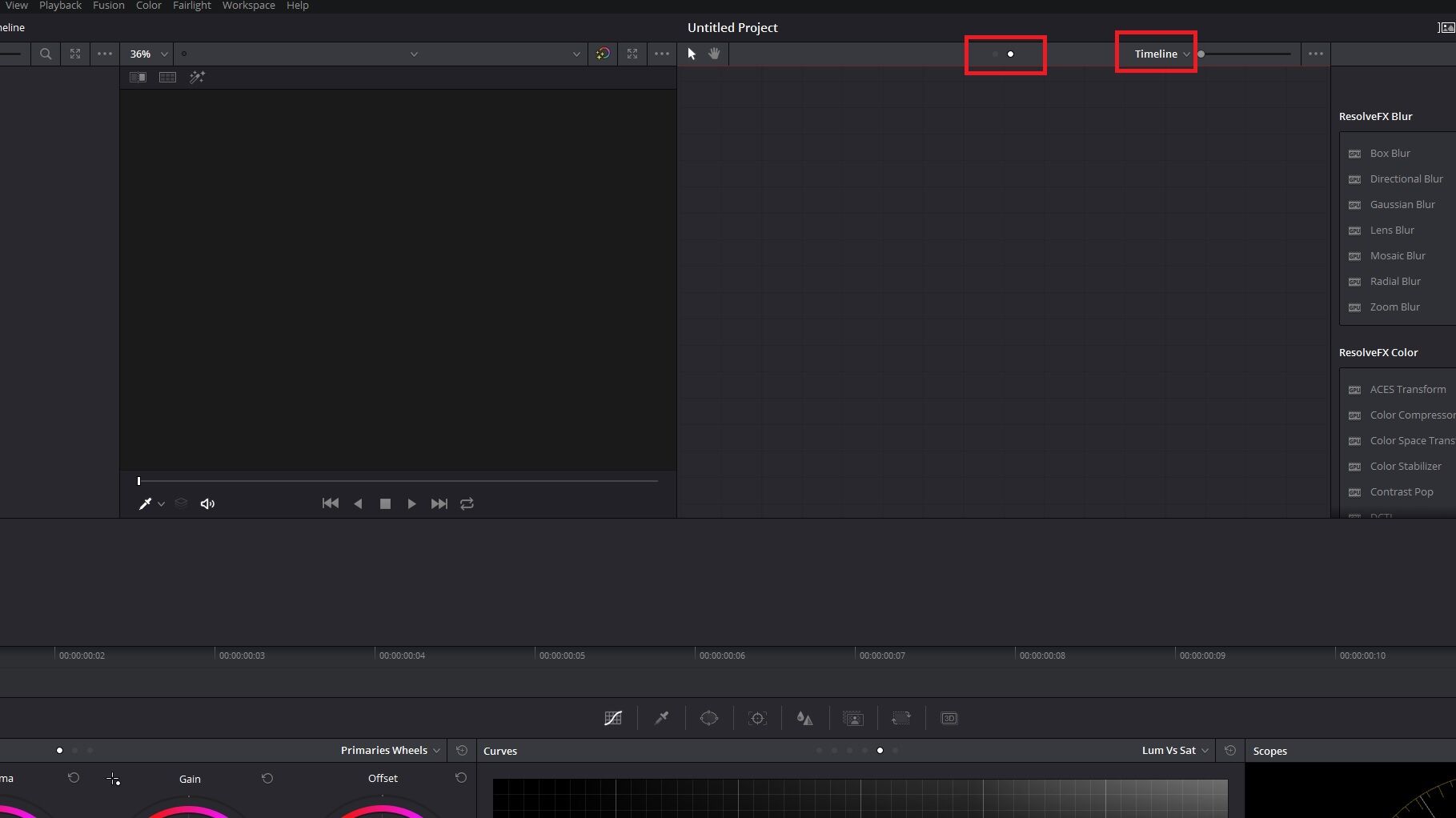
Task: Open the 36% zoom dropdown
Action: 149,54
